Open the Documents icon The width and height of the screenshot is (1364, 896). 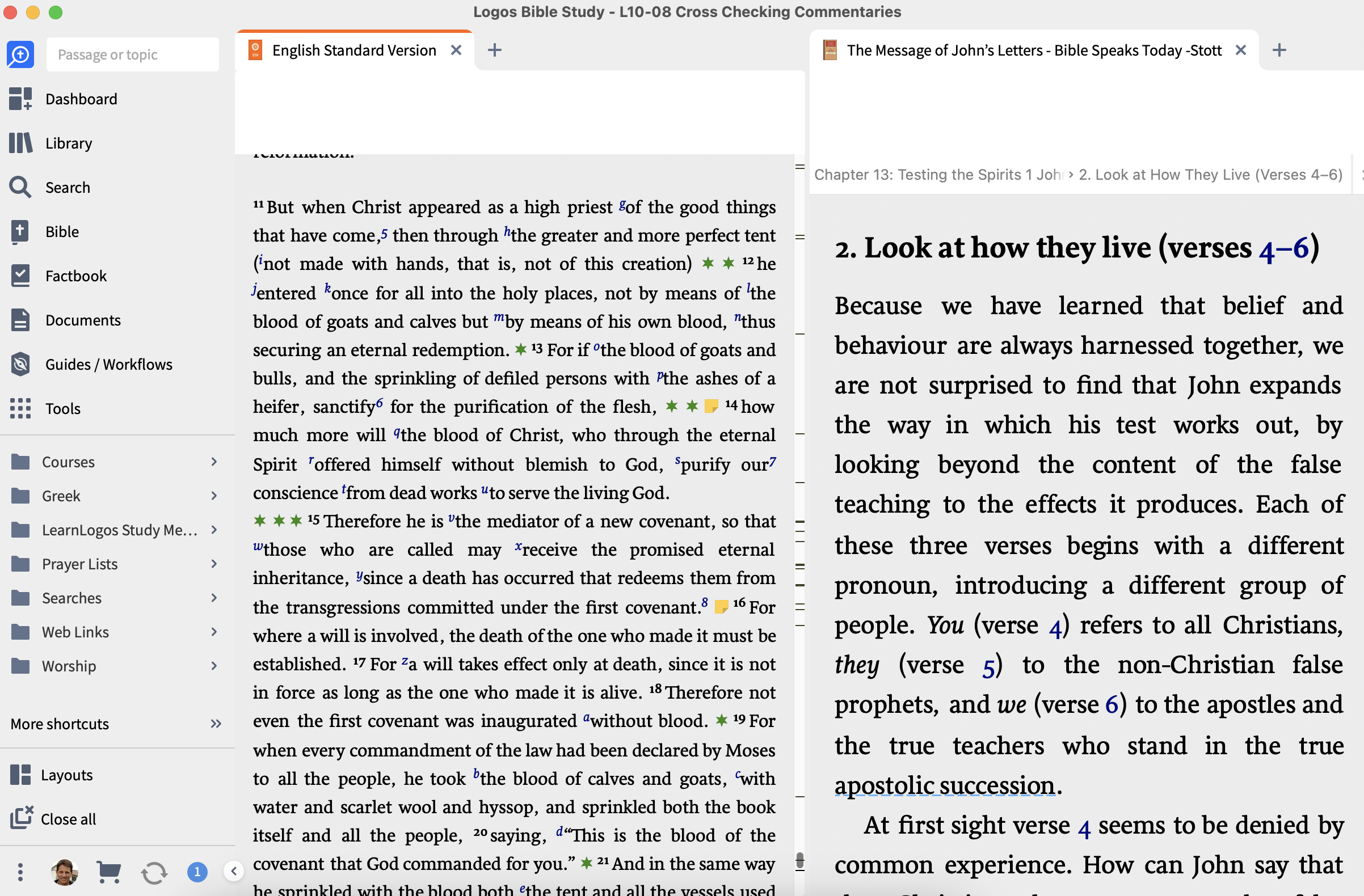pos(20,320)
